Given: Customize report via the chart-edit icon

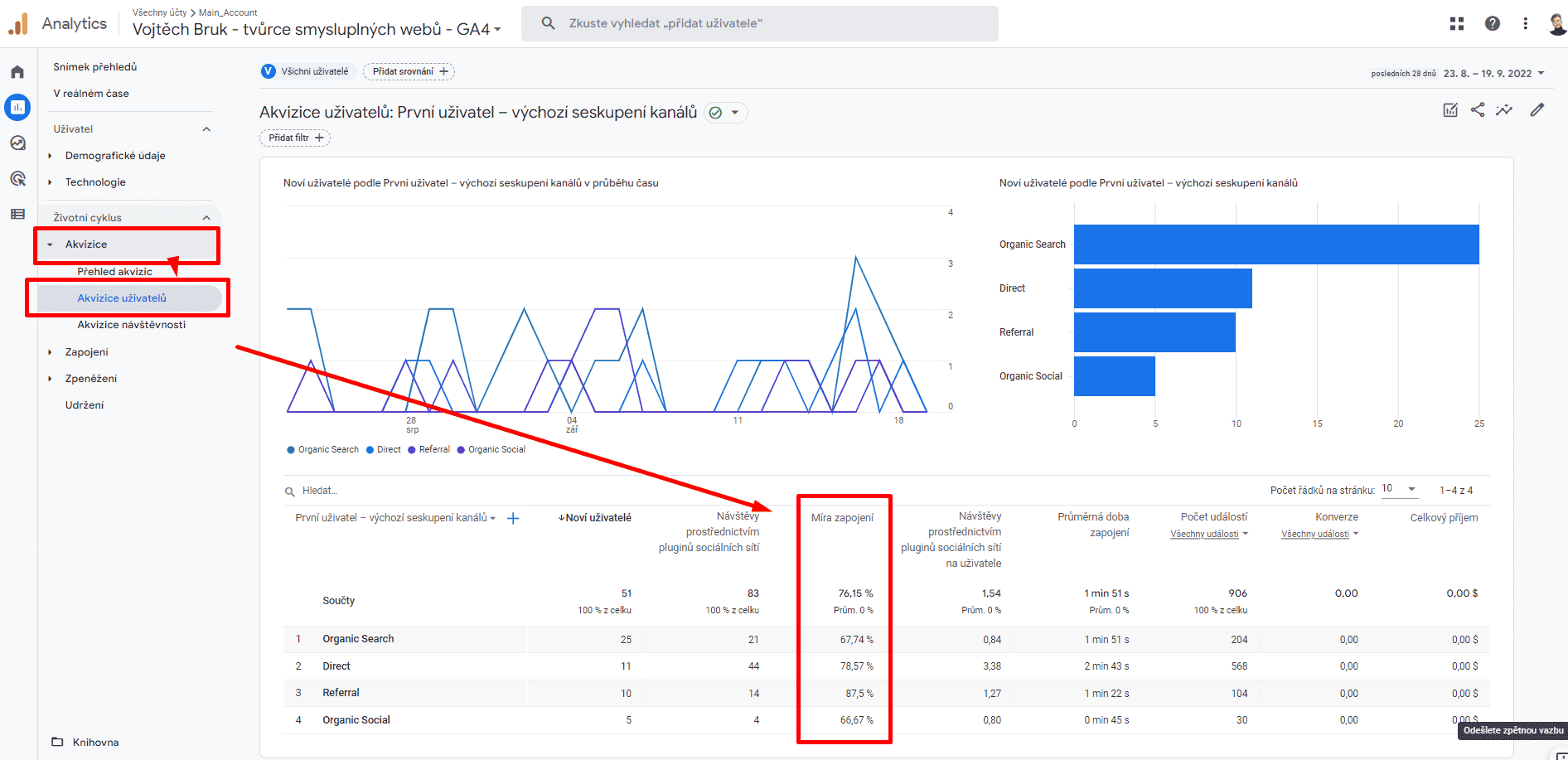Looking at the screenshot, I should coord(1450,109).
